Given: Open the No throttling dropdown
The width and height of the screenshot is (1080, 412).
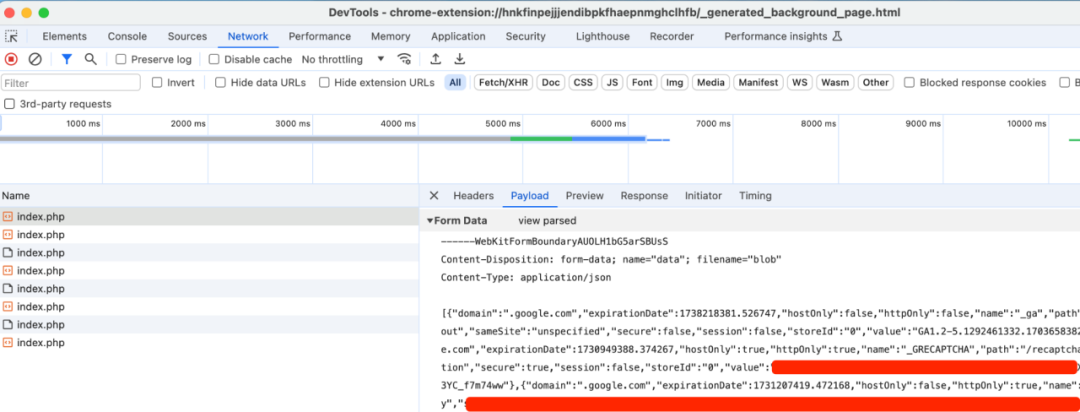Looking at the screenshot, I should point(343,59).
